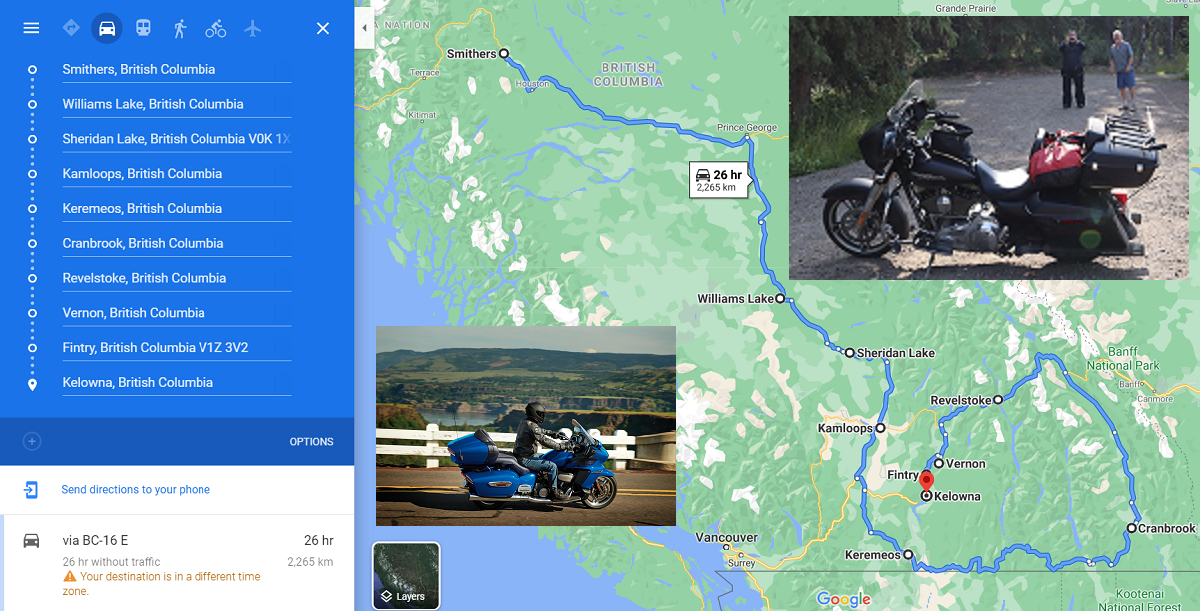
Task: Open the hamburger main menu
Action: click(31, 28)
